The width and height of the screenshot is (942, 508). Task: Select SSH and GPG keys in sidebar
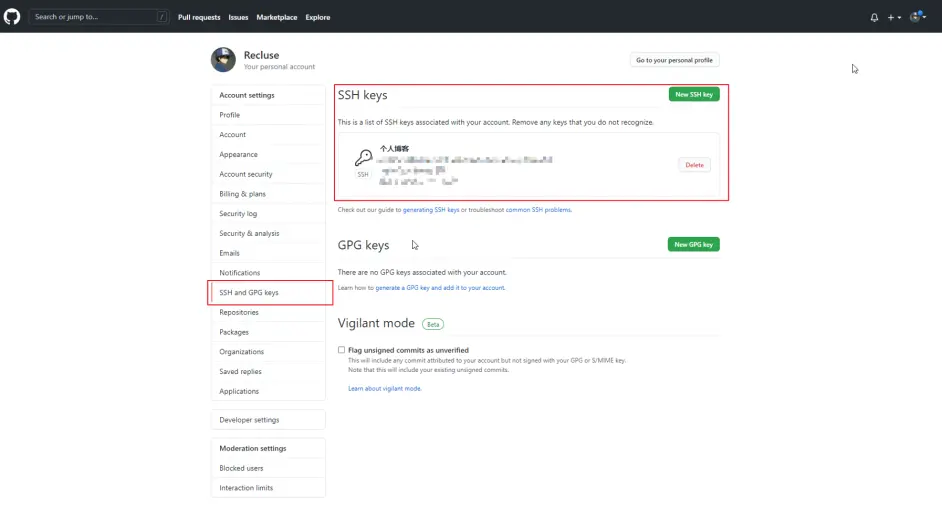[249, 292]
